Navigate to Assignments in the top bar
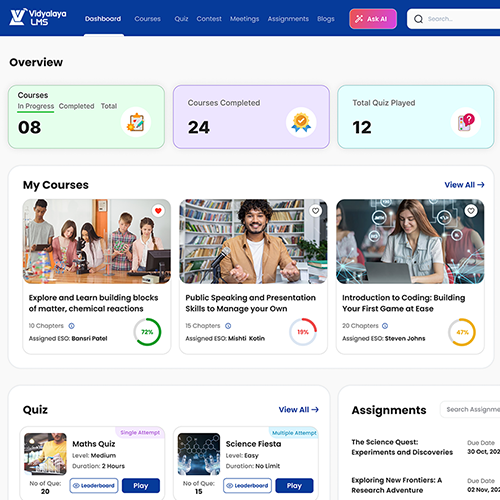The width and height of the screenshot is (500, 500). tap(288, 19)
